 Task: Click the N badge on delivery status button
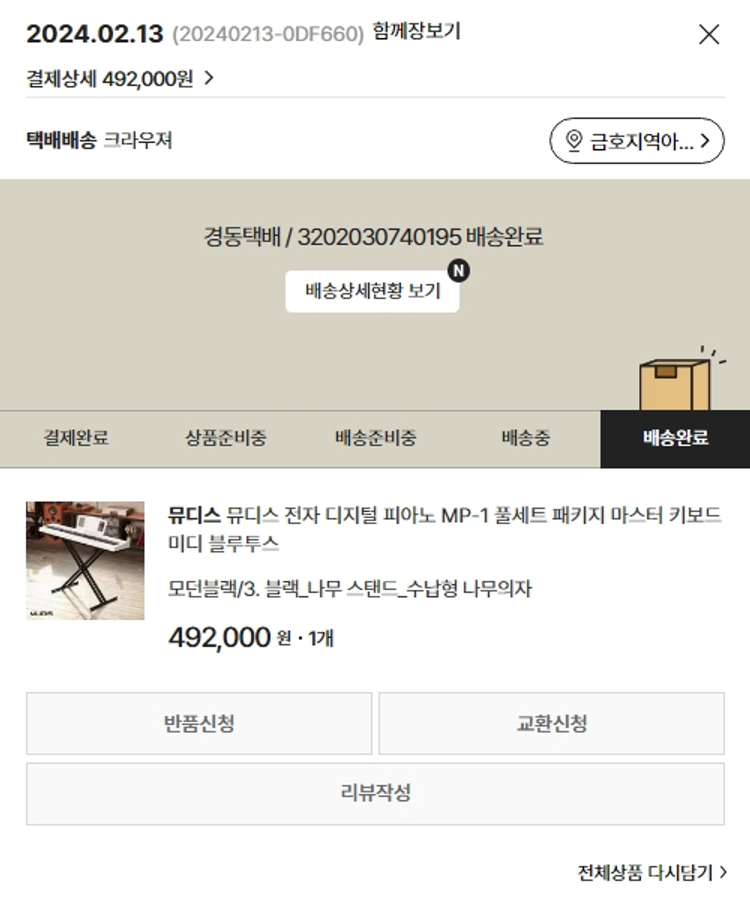(459, 271)
